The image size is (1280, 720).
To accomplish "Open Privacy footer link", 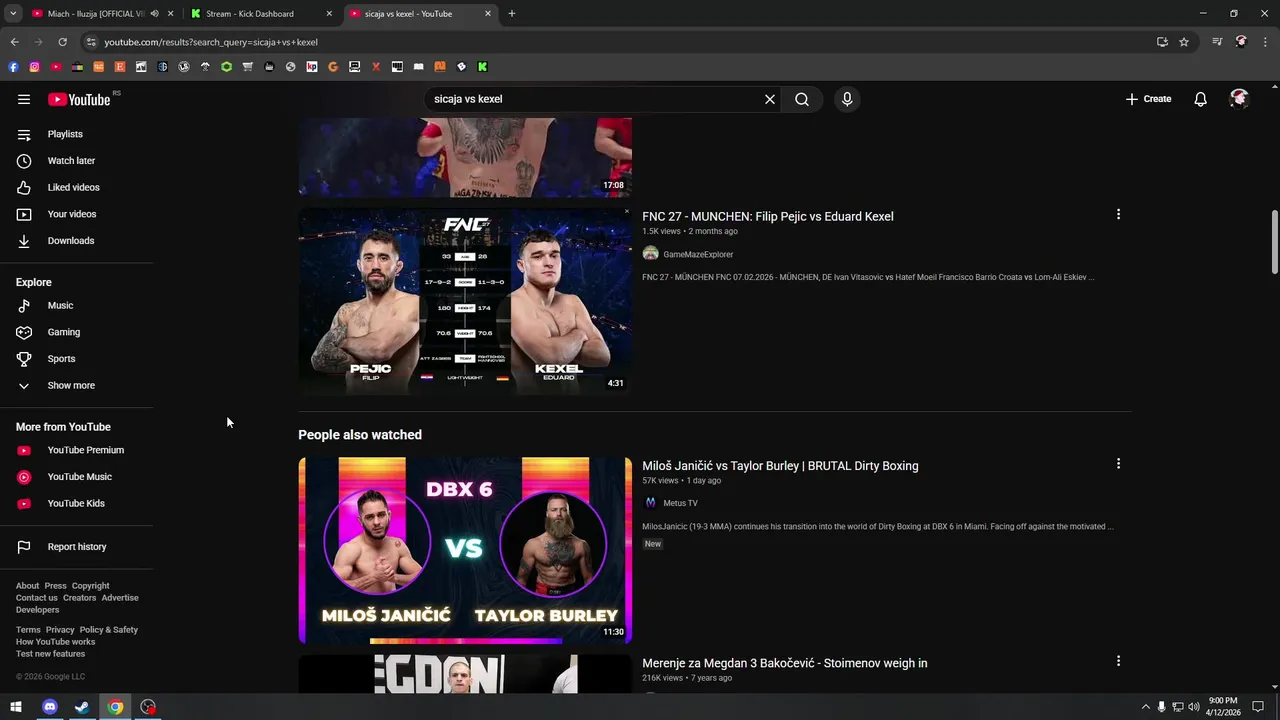I will click(x=60, y=630).
